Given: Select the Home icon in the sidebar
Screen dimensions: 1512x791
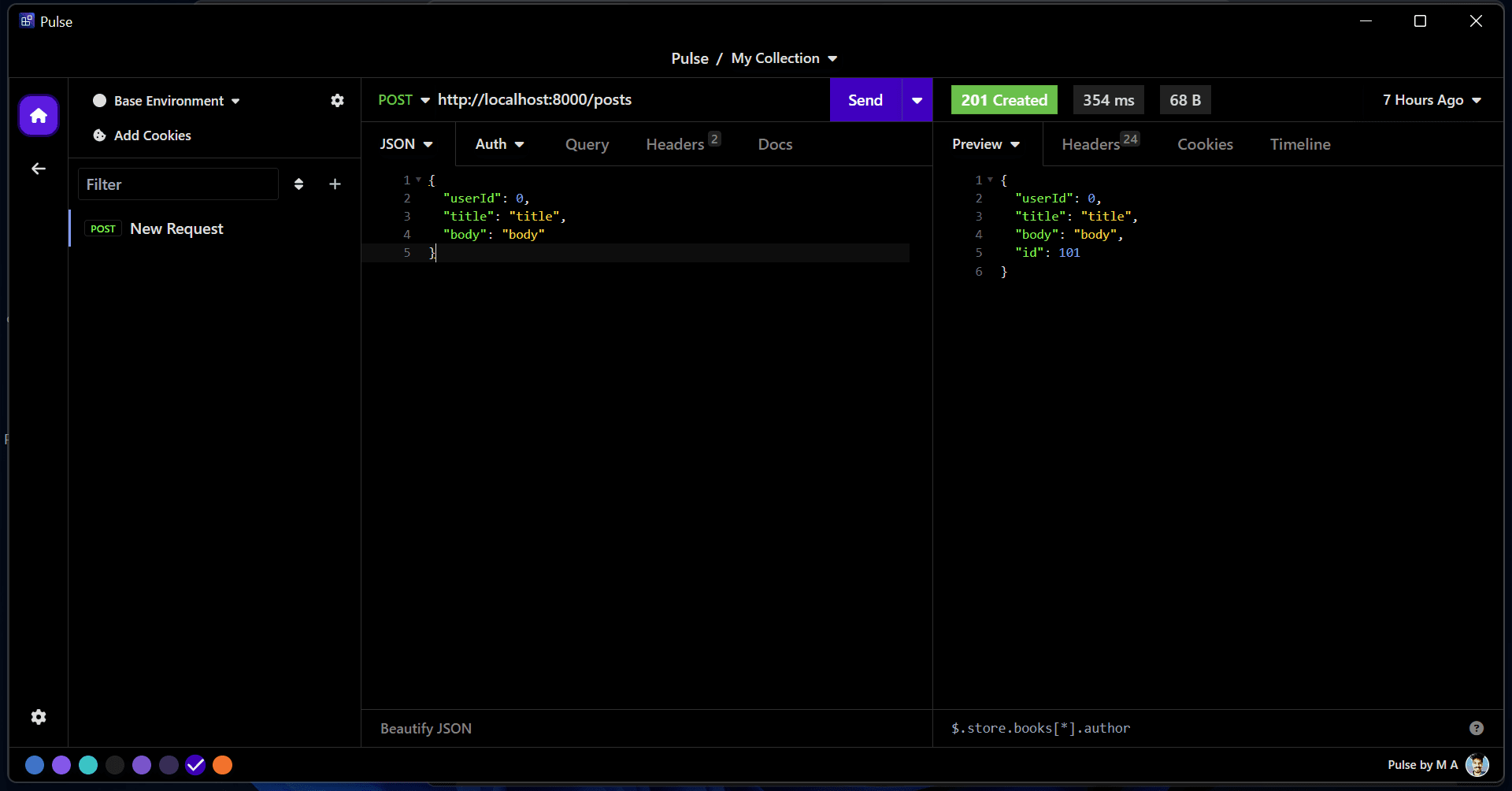Looking at the screenshot, I should click(38, 116).
